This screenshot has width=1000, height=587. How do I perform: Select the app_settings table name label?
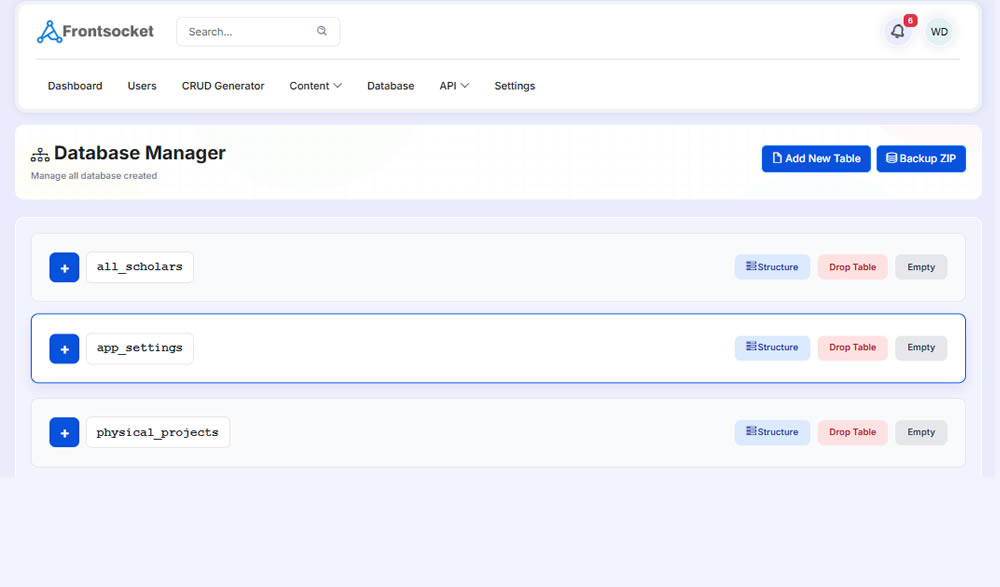tap(140, 348)
